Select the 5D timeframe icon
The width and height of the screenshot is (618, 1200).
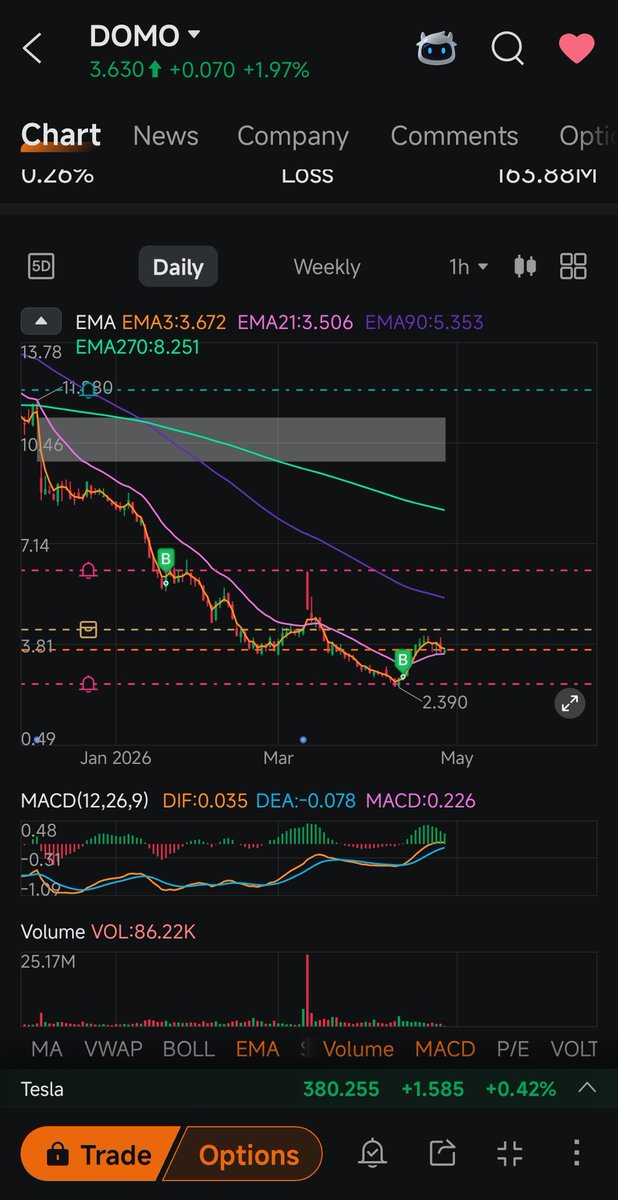pyautogui.click(x=41, y=266)
